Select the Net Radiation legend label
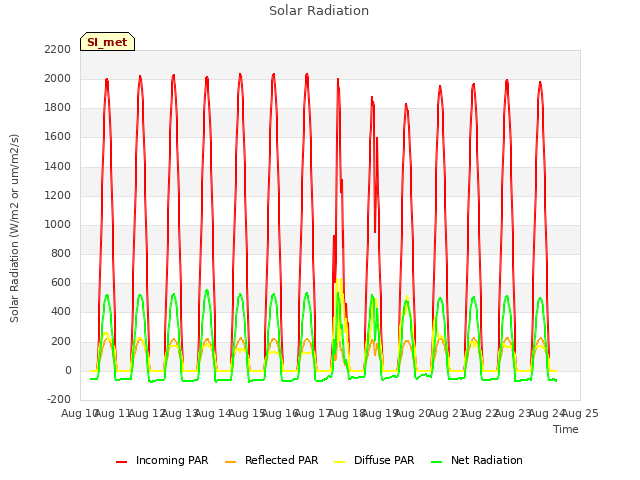The image size is (640, 480). click(x=487, y=460)
